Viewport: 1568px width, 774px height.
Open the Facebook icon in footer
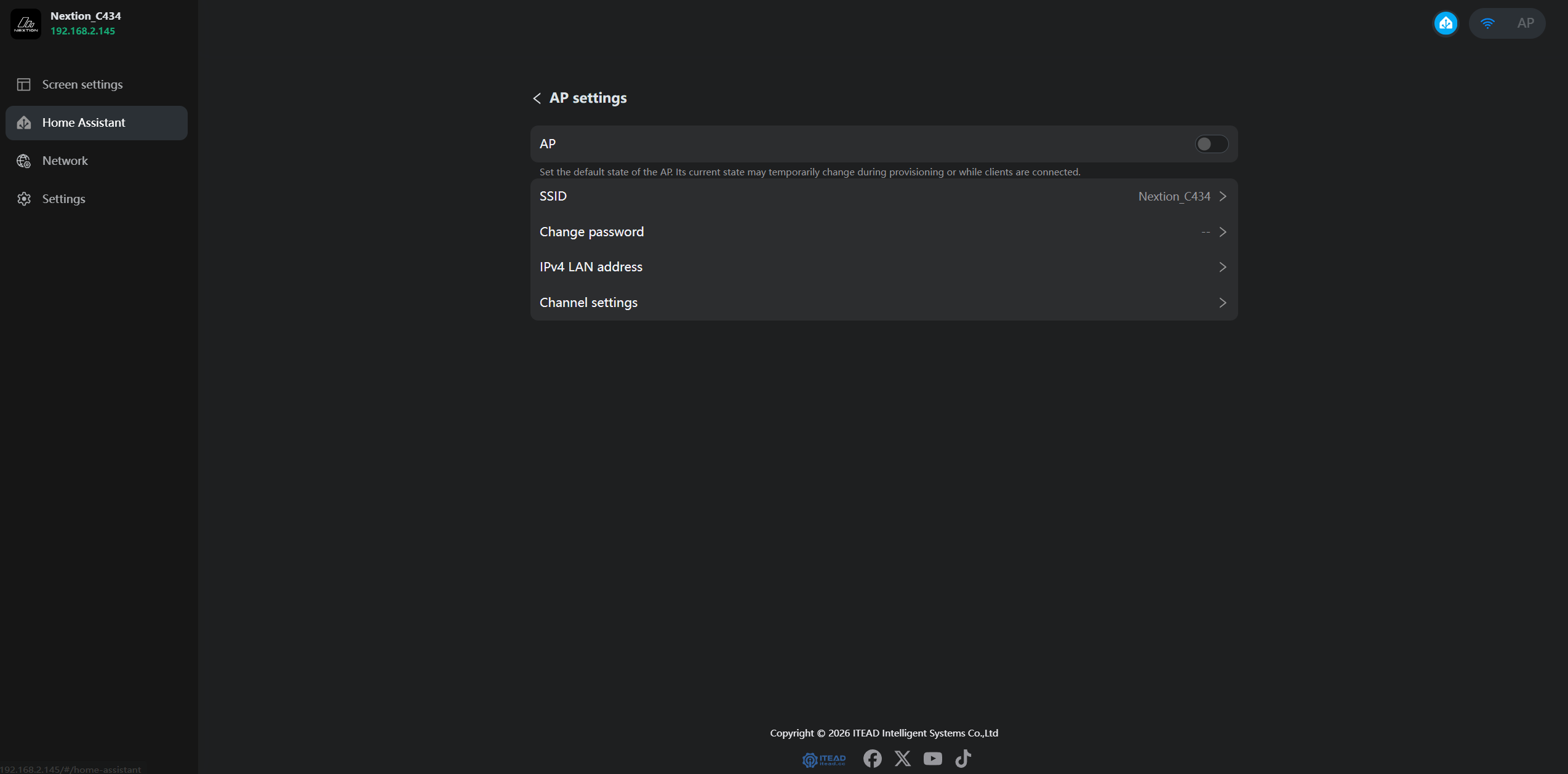872,759
